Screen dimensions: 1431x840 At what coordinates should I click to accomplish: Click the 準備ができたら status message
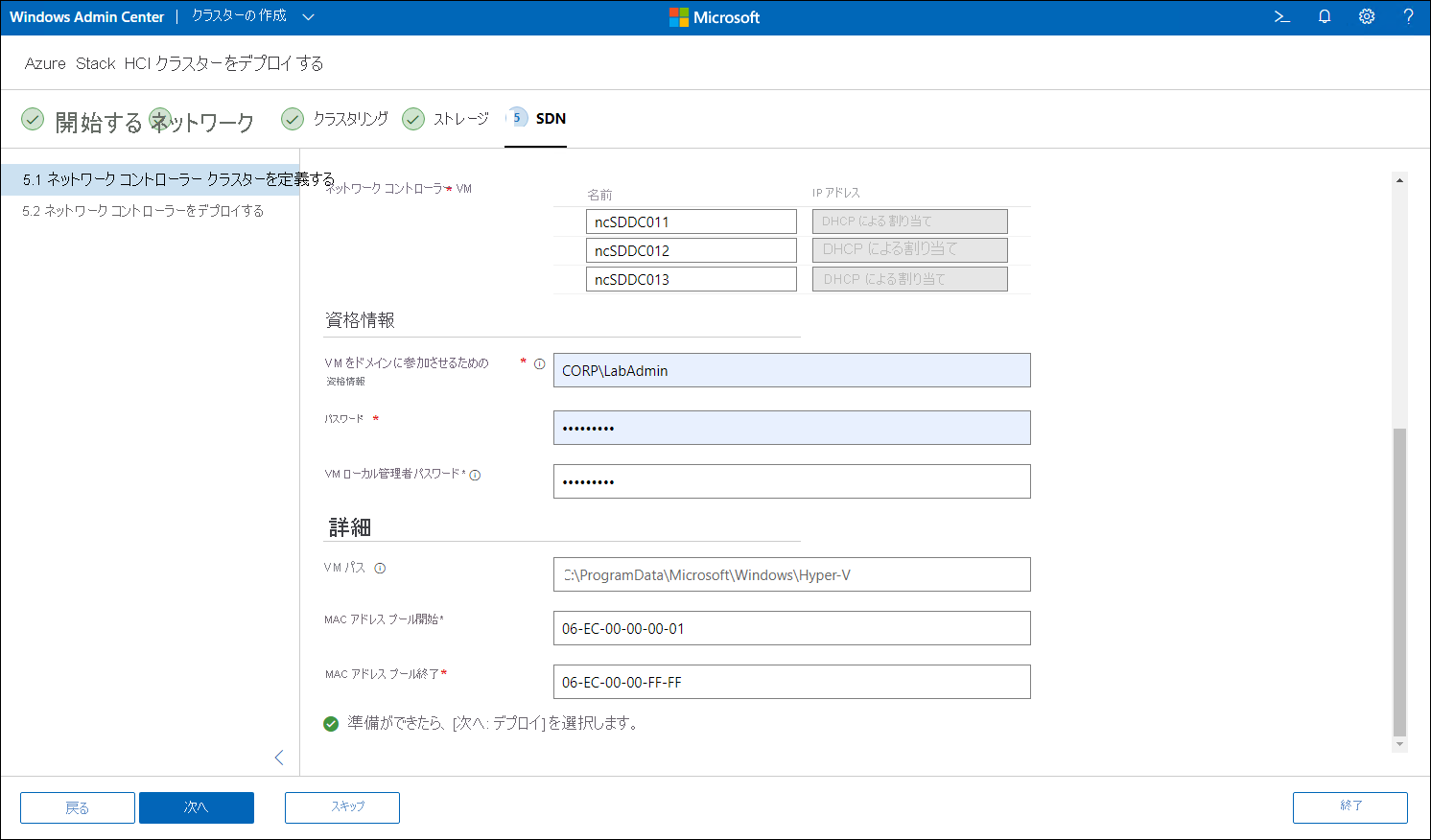[x=493, y=723]
